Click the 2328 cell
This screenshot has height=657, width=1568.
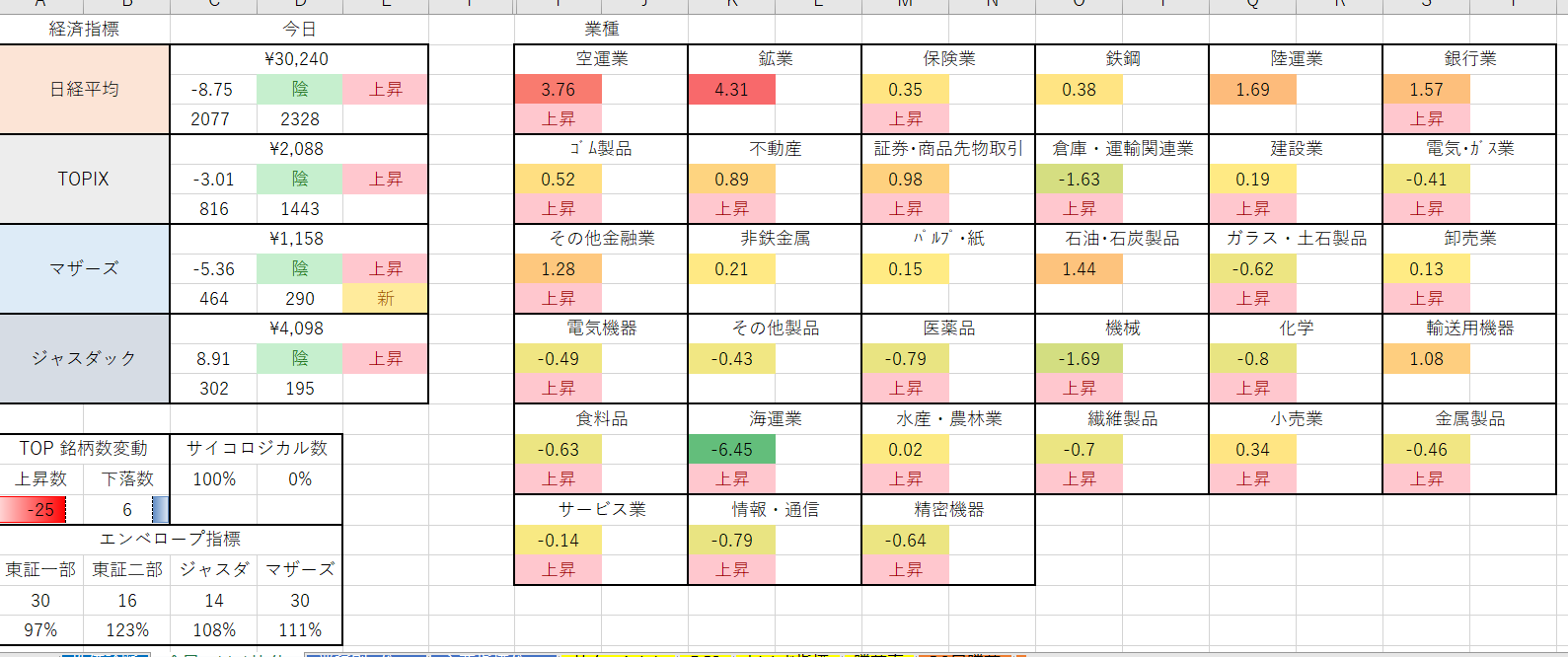(300, 119)
